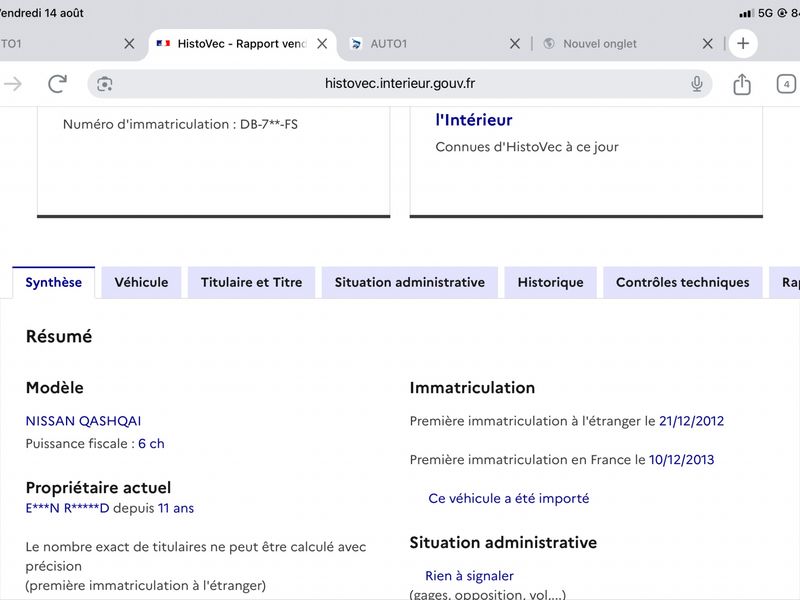Click Ce véhicule a été importé notice
The width and height of the screenshot is (800, 600).
pos(509,498)
